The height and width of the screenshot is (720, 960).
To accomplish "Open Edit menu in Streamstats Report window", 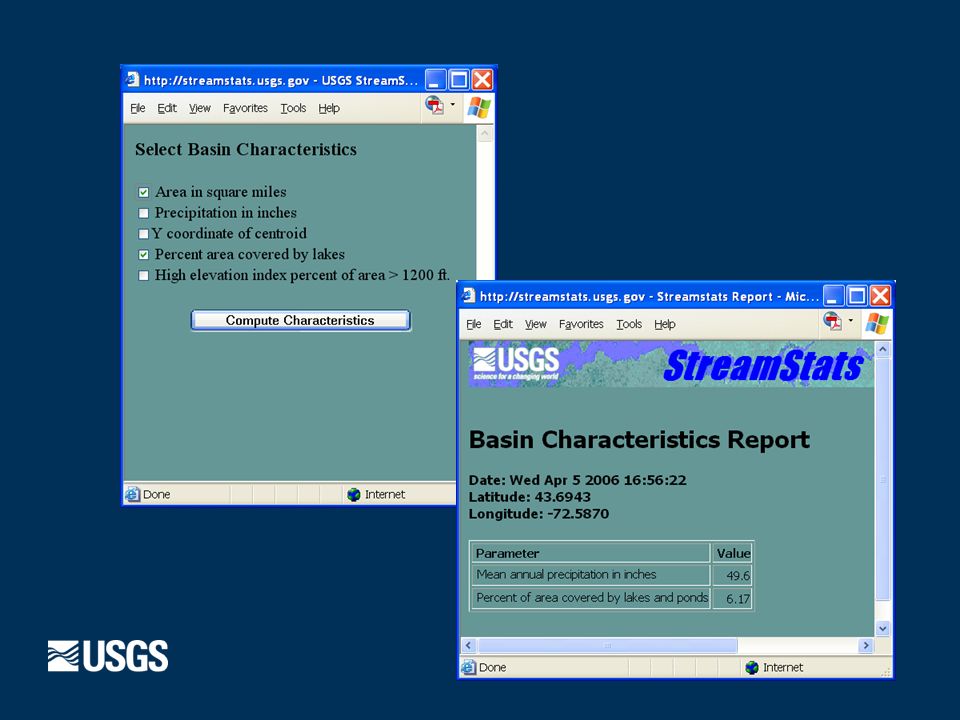I will pos(503,324).
